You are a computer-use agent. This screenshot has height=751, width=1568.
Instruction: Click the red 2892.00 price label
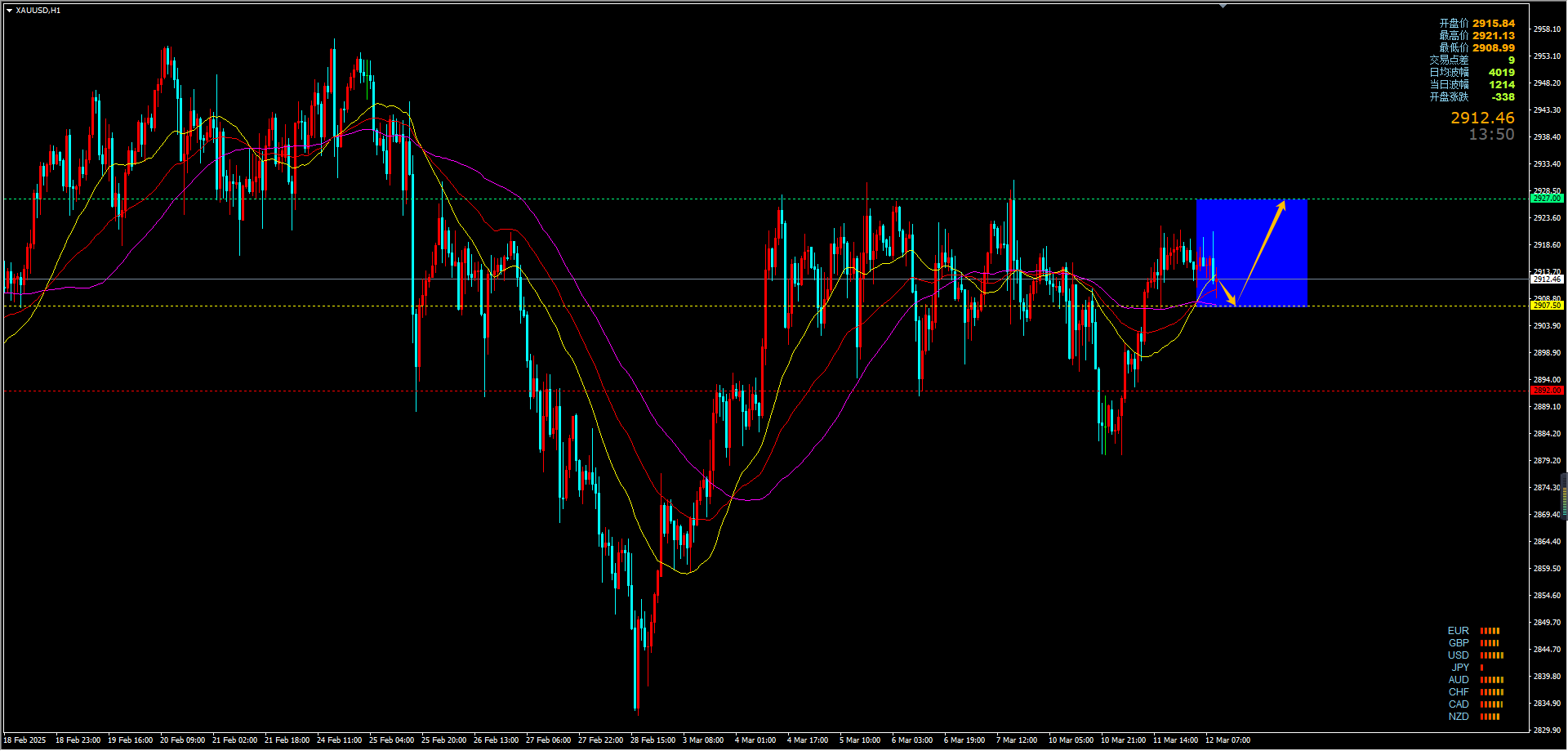(1547, 391)
